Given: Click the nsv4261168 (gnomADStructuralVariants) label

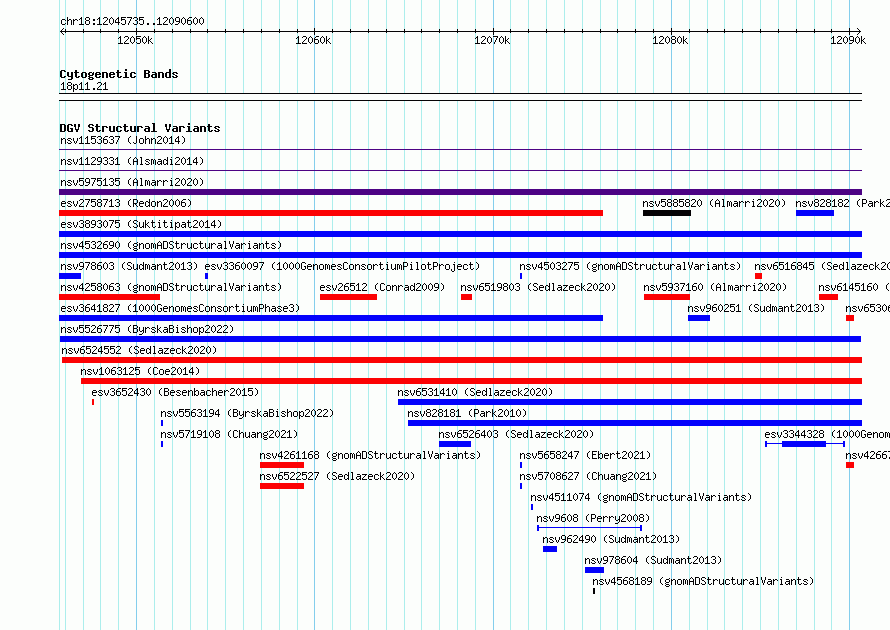Looking at the screenshot, I should (370, 455).
